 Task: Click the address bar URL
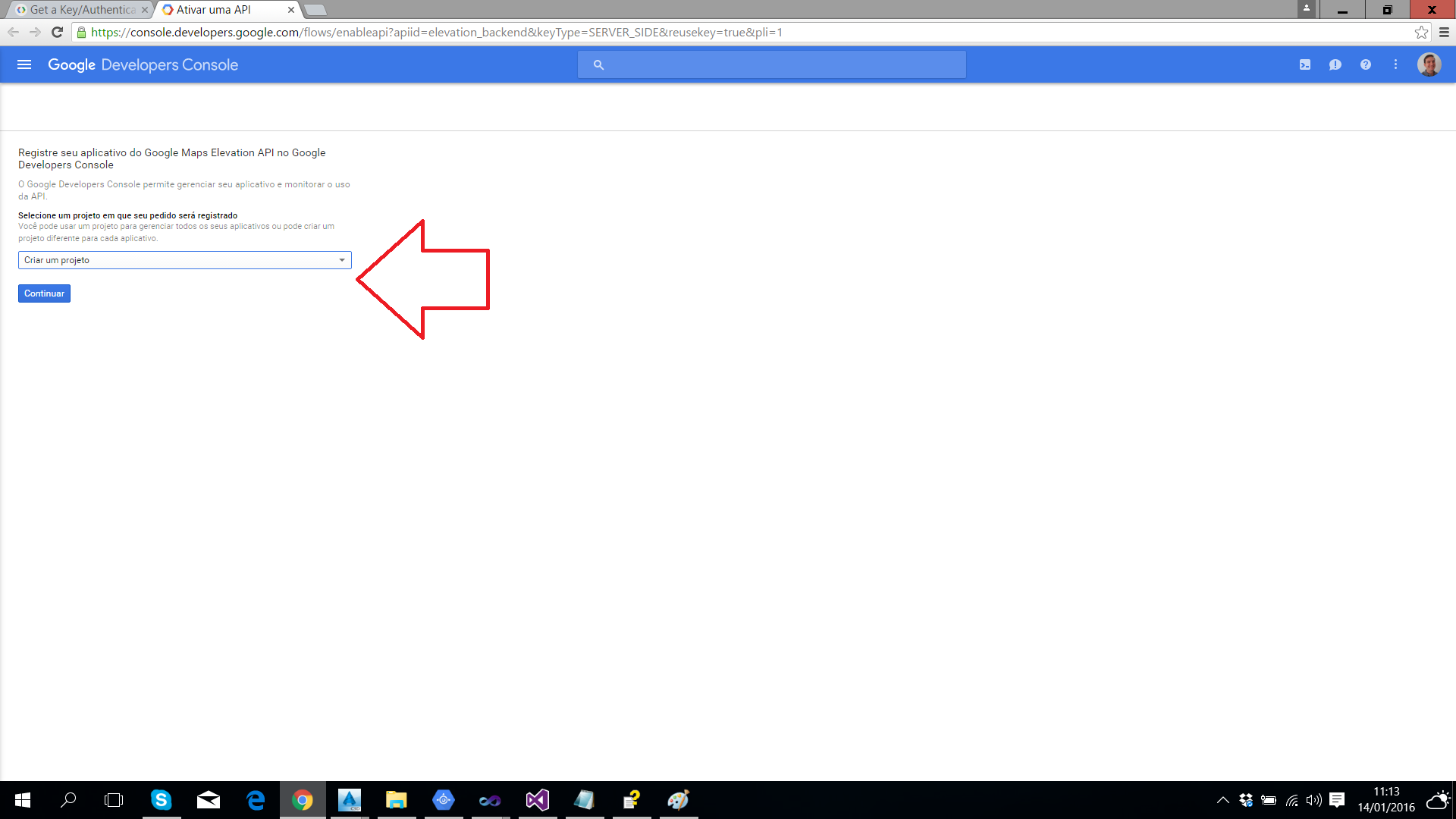(x=437, y=32)
